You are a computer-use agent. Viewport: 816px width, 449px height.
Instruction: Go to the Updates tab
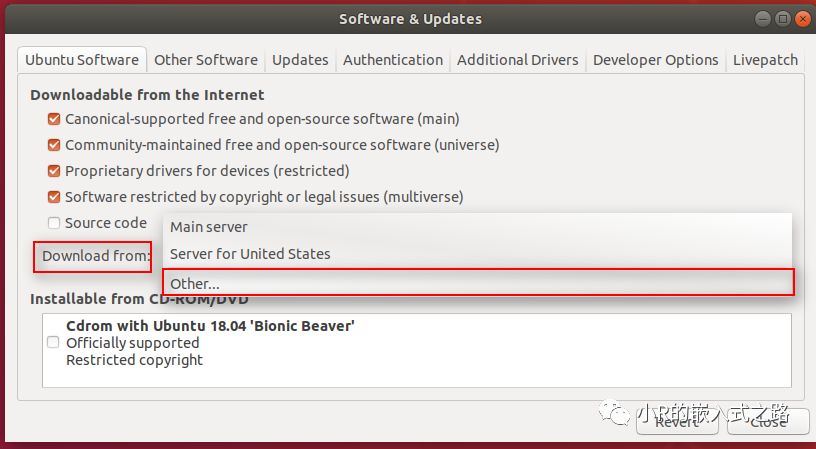pyautogui.click(x=300, y=60)
